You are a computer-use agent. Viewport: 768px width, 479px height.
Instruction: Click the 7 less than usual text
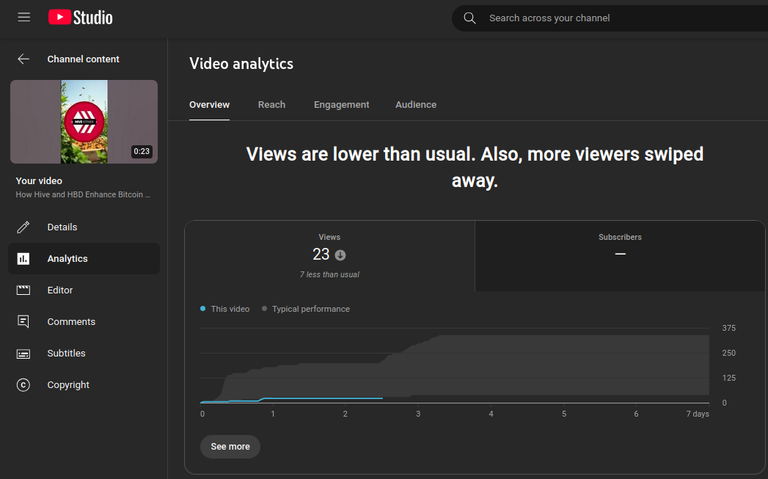coord(330,275)
